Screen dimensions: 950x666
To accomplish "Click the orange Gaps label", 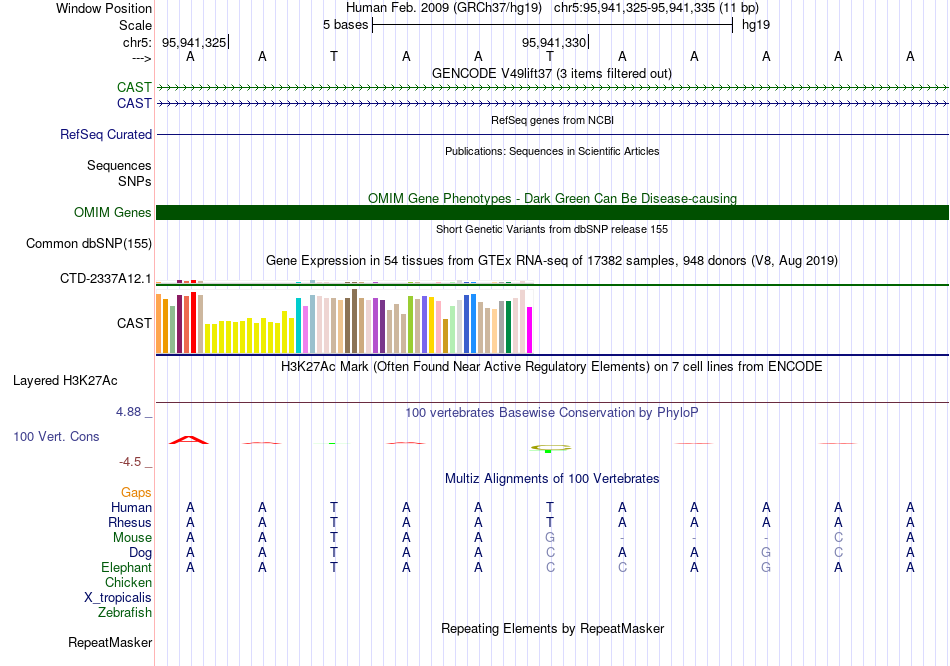I will coord(136,493).
